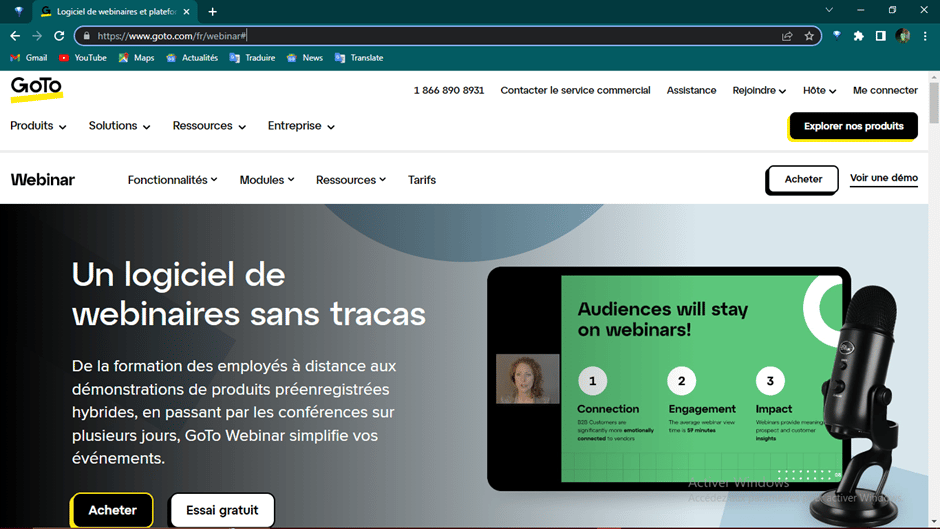Open the Translate bookmark

click(x=359, y=58)
